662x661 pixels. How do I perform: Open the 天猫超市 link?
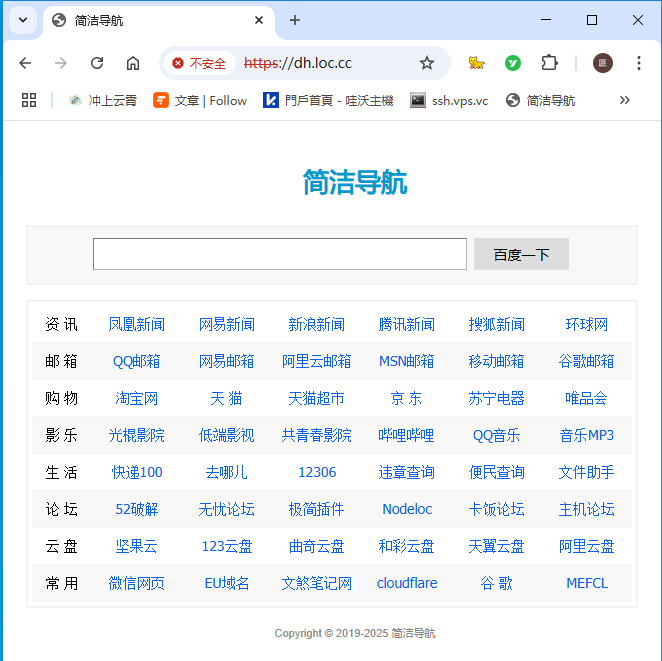(317, 398)
